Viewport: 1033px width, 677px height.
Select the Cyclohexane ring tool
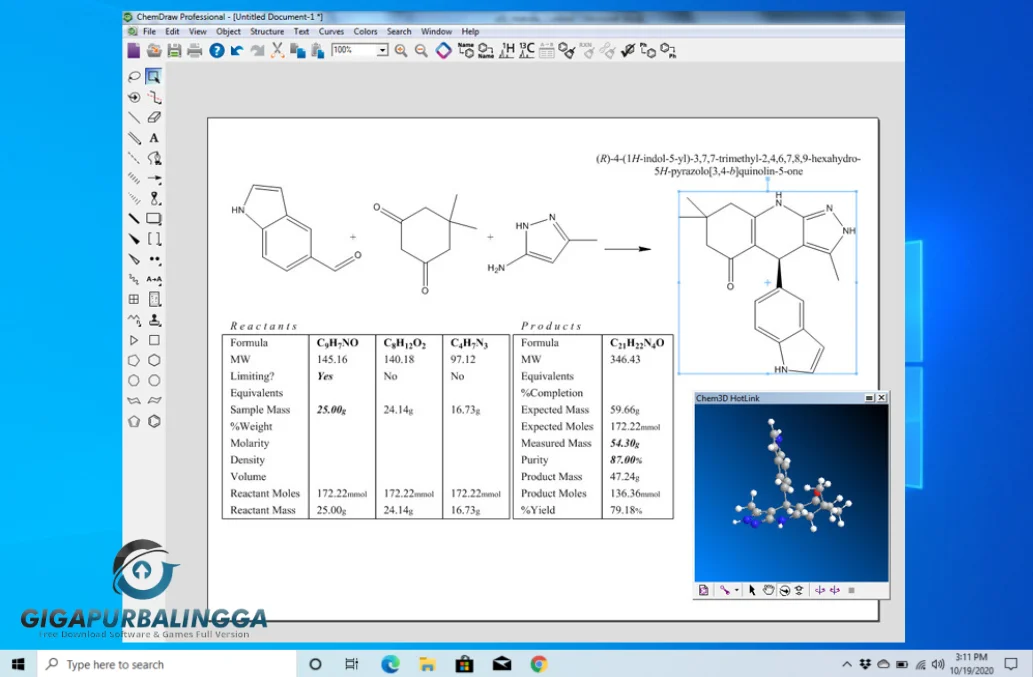click(154, 360)
